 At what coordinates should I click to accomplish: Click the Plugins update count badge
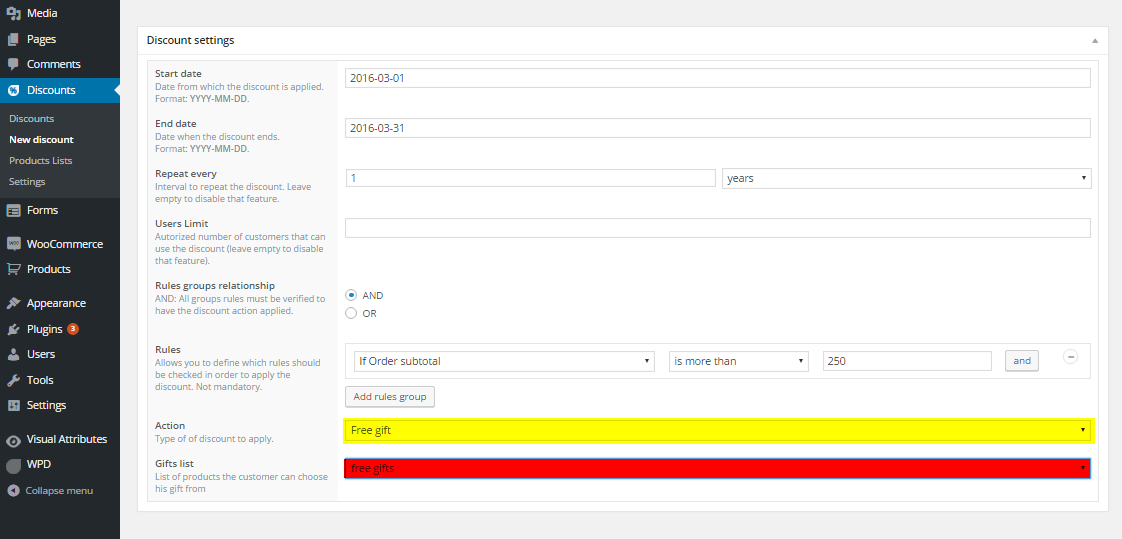(73, 329)
